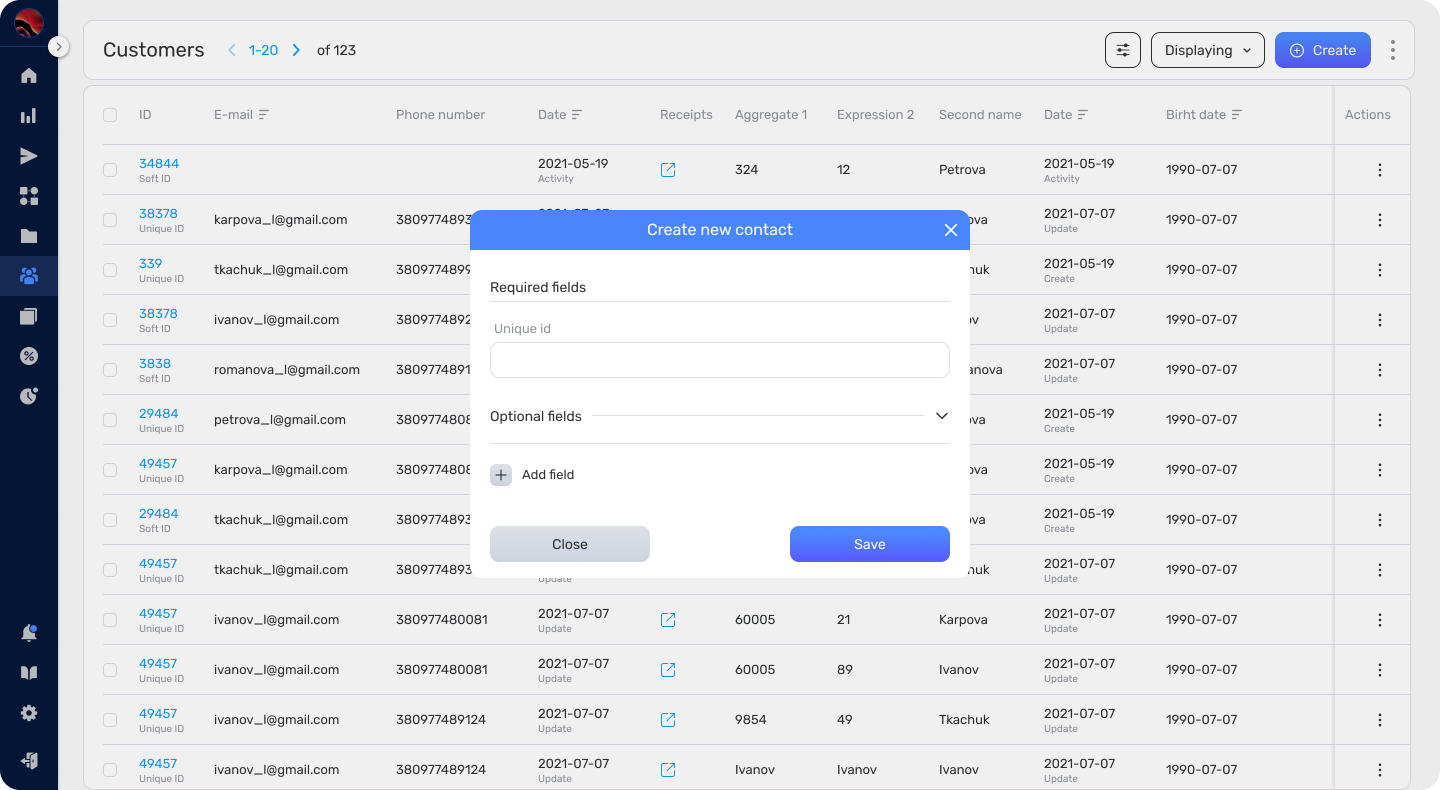Open customer ID 34844 link

[159, 164]
